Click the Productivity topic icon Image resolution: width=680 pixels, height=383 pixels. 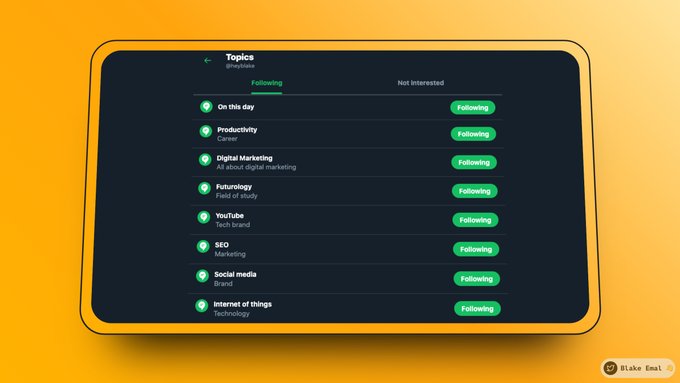tap(206, 131)
